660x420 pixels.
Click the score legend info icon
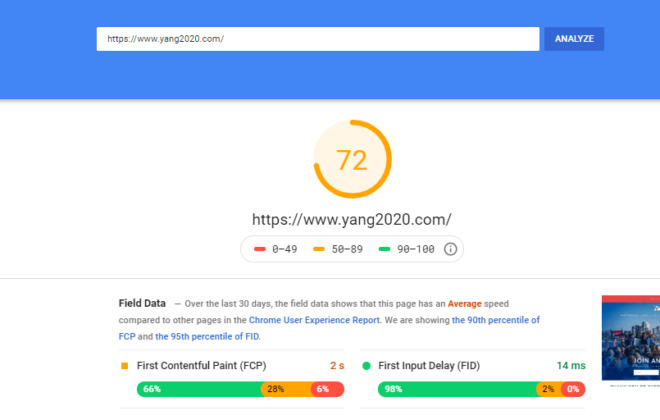(x=450, y=249)
